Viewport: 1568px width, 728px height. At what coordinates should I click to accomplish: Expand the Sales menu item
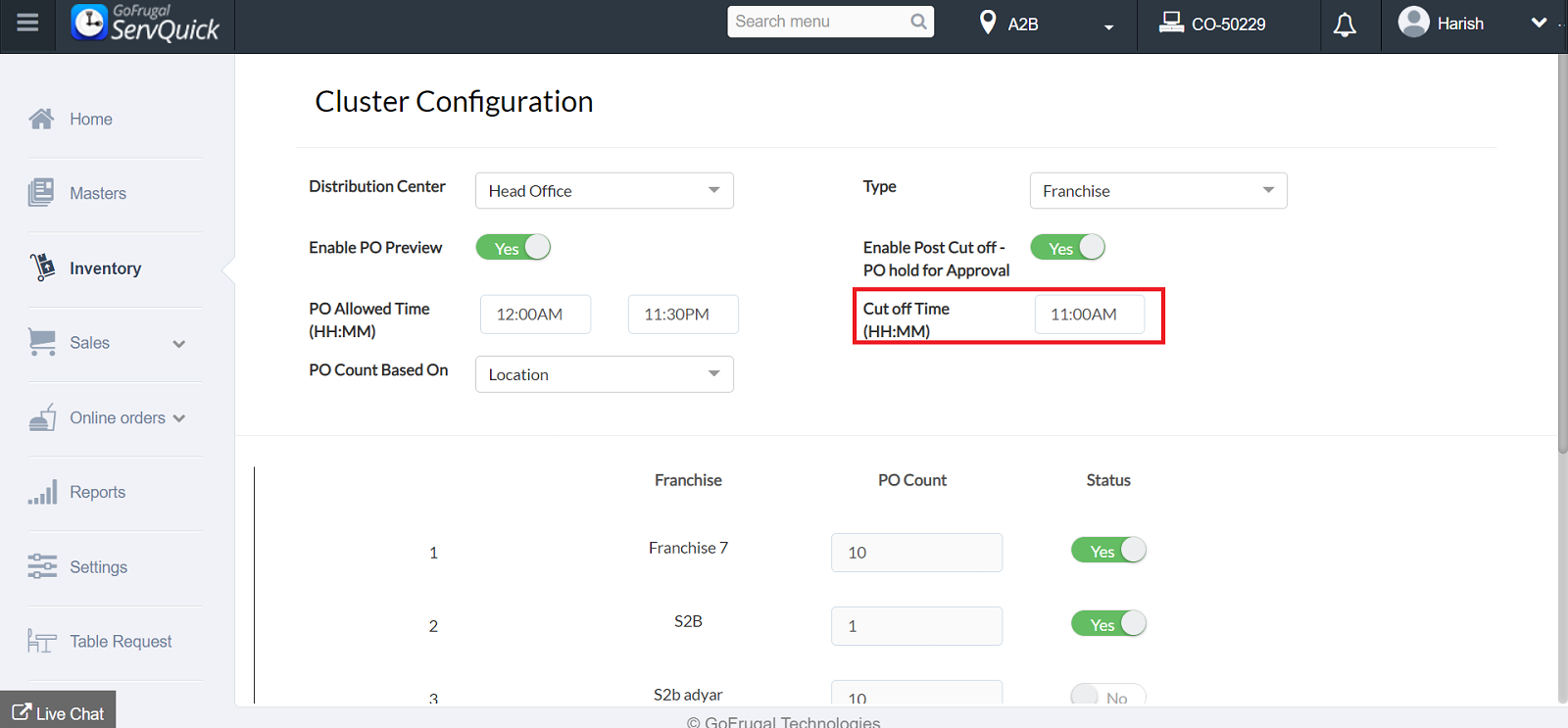(108, 343)
